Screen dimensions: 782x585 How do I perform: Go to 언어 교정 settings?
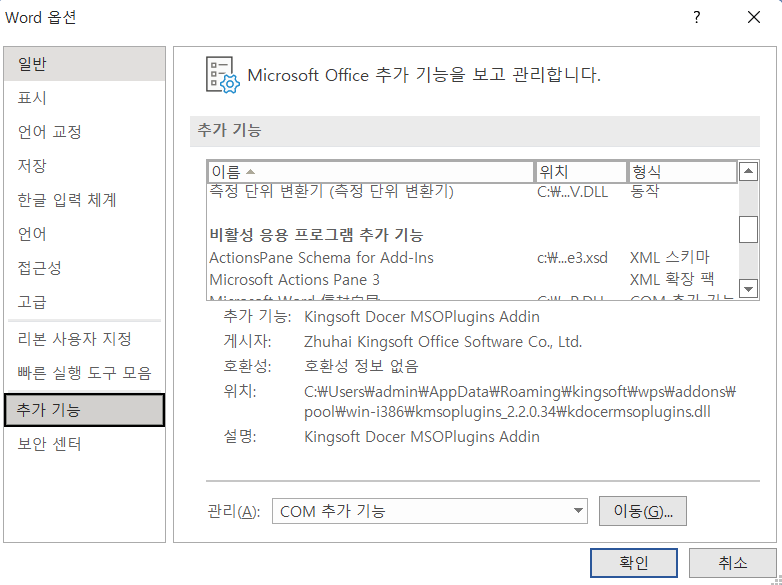coord(84,132)
